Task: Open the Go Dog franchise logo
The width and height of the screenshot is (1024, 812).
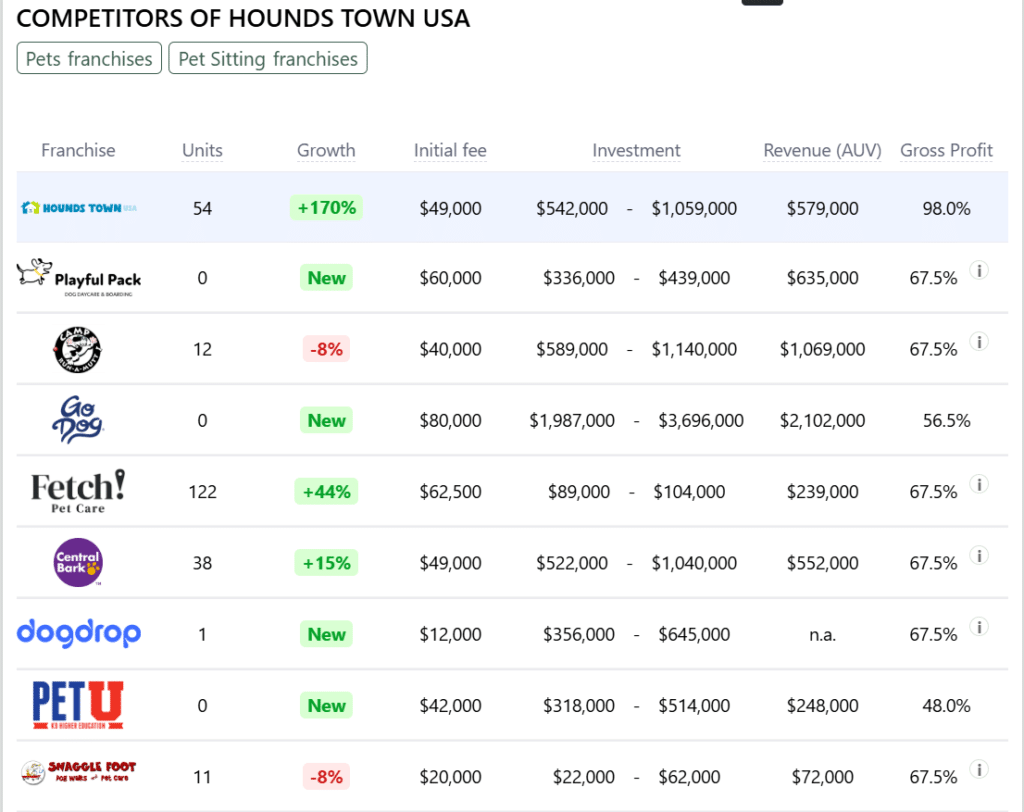Action: (x=78, y=419)
